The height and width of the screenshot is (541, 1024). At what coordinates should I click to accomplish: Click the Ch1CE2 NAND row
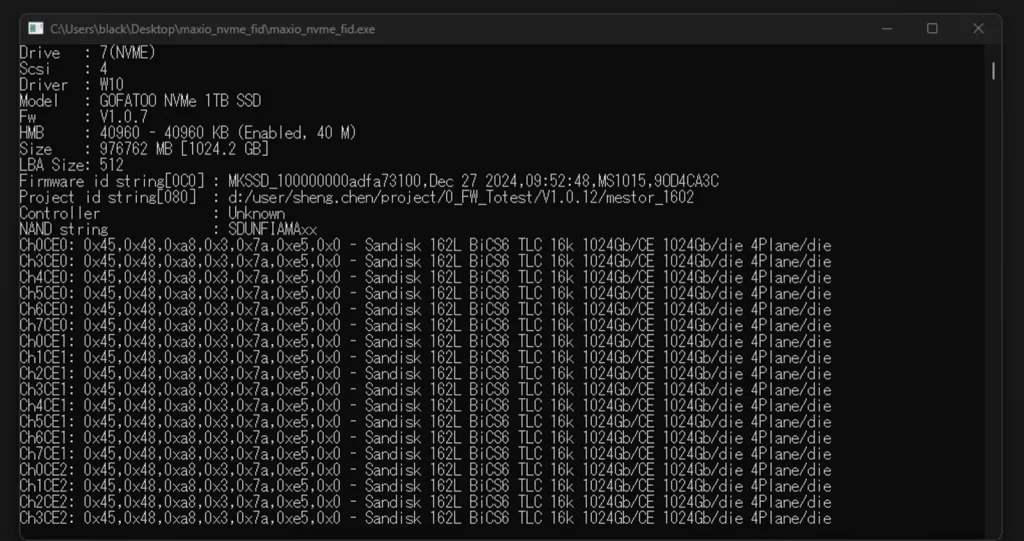(425, 485)
